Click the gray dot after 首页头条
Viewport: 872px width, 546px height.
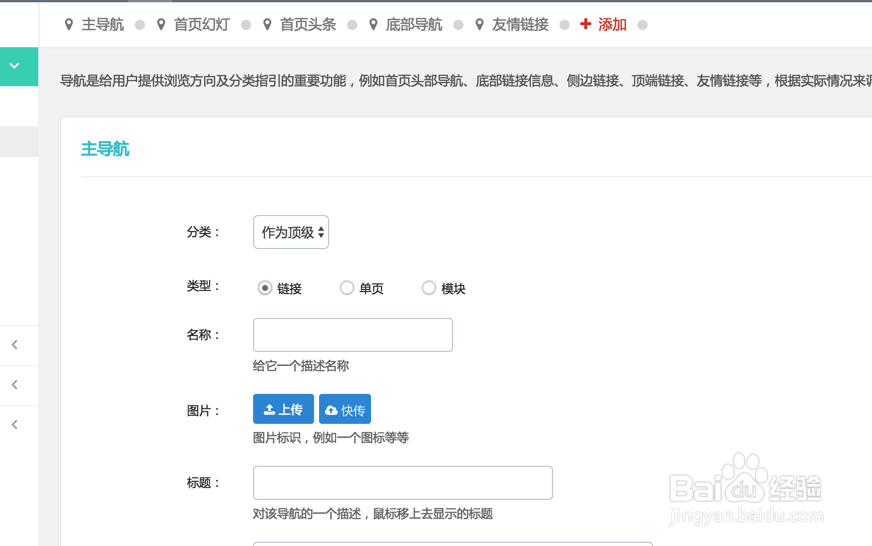(x=352, y=25)
